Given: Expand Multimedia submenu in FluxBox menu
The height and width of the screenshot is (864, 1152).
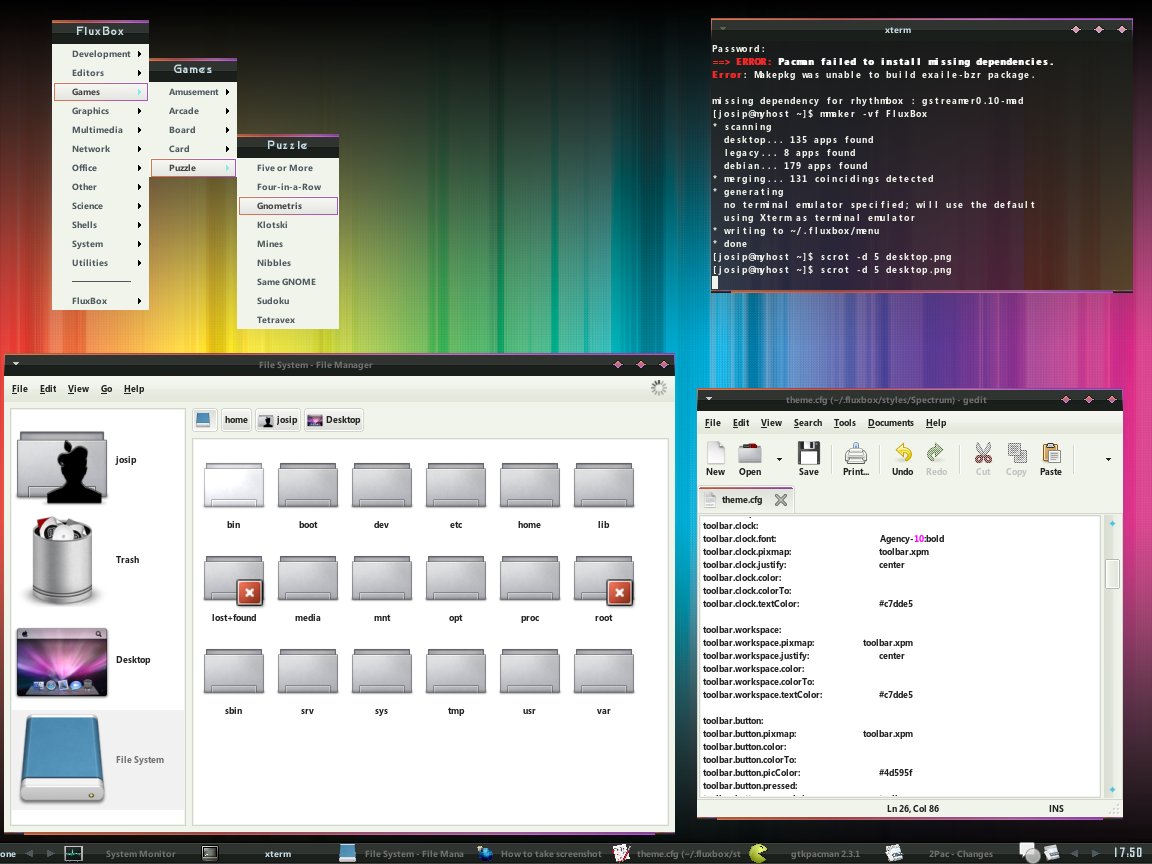Looking at the screenshot, I should click(x=101, y=130).
